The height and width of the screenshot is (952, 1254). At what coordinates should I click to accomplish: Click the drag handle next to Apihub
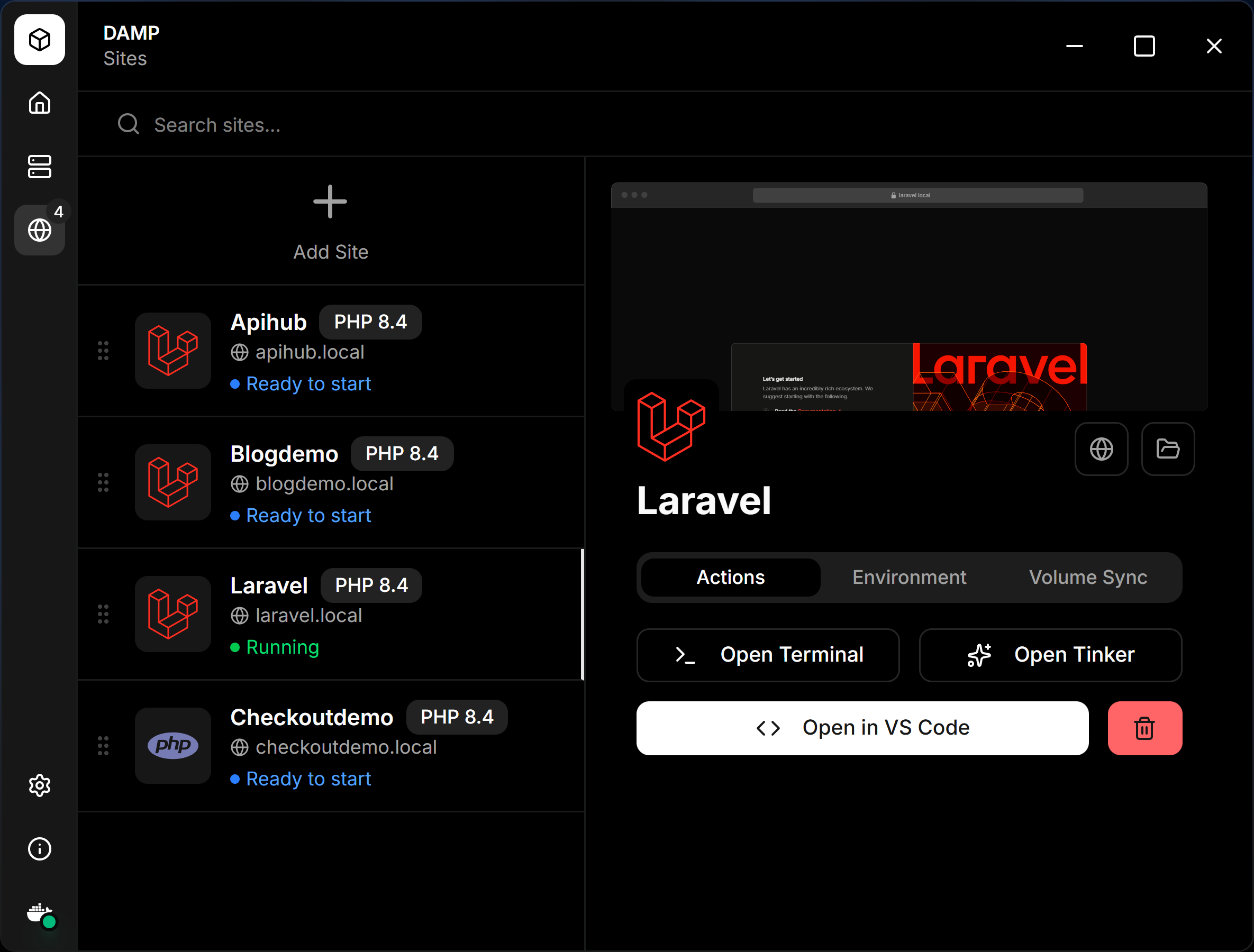tap(103, 351)
